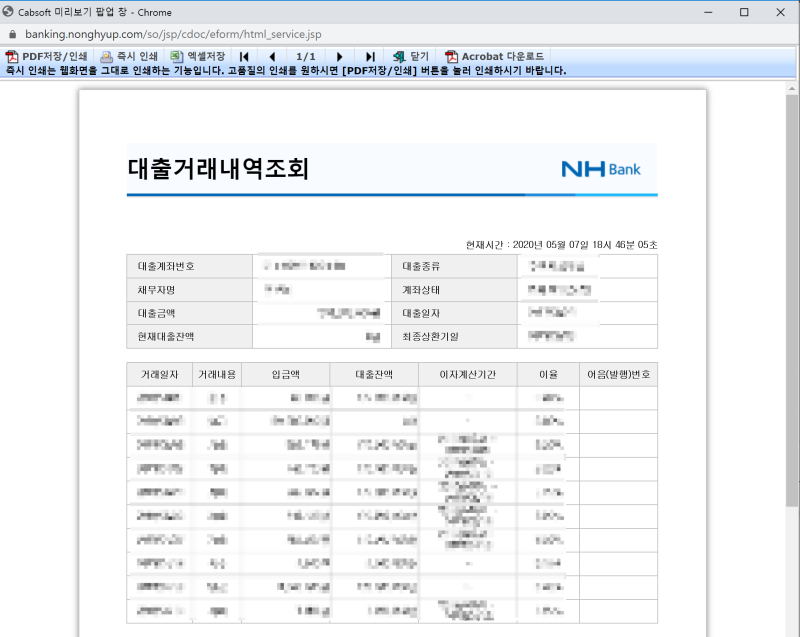
Task: Click the 대출종류 label
Action: click(421, 266)
